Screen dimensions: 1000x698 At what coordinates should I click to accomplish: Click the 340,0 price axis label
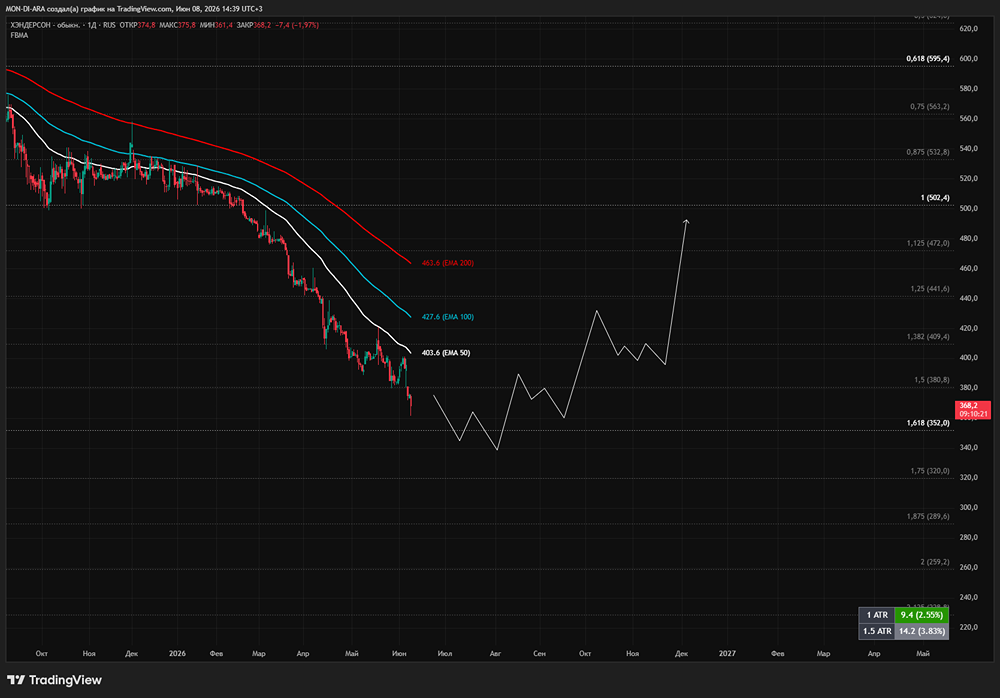[x=968, y=448]
